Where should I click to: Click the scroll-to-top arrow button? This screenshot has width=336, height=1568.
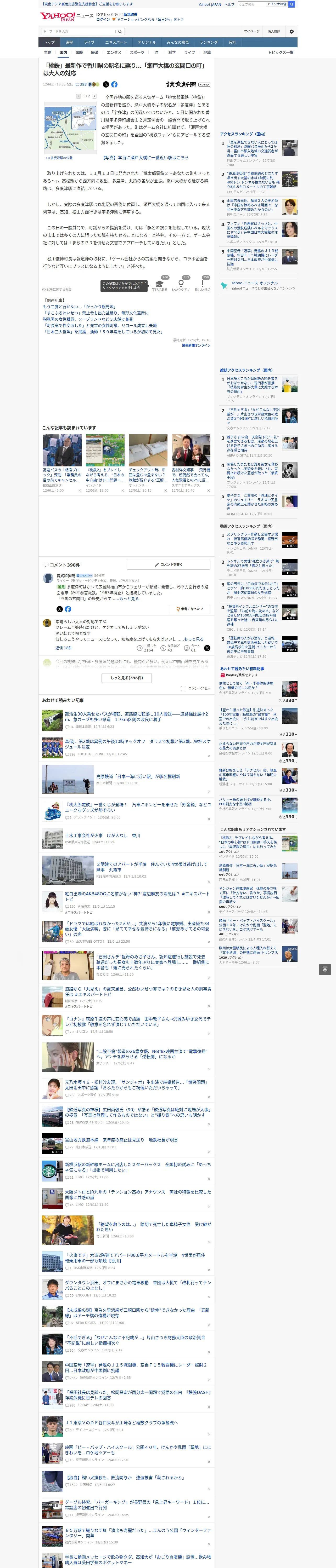pyautogui.click(x=326, y=969)
